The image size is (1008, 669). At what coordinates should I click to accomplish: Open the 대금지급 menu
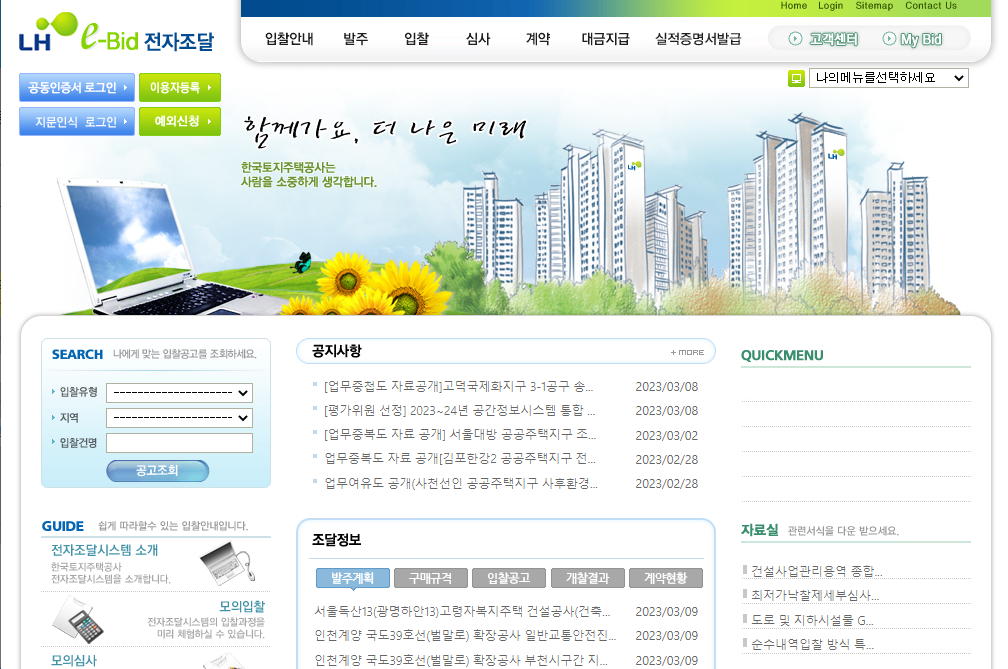pyautogui.click(x=605, y=39)
